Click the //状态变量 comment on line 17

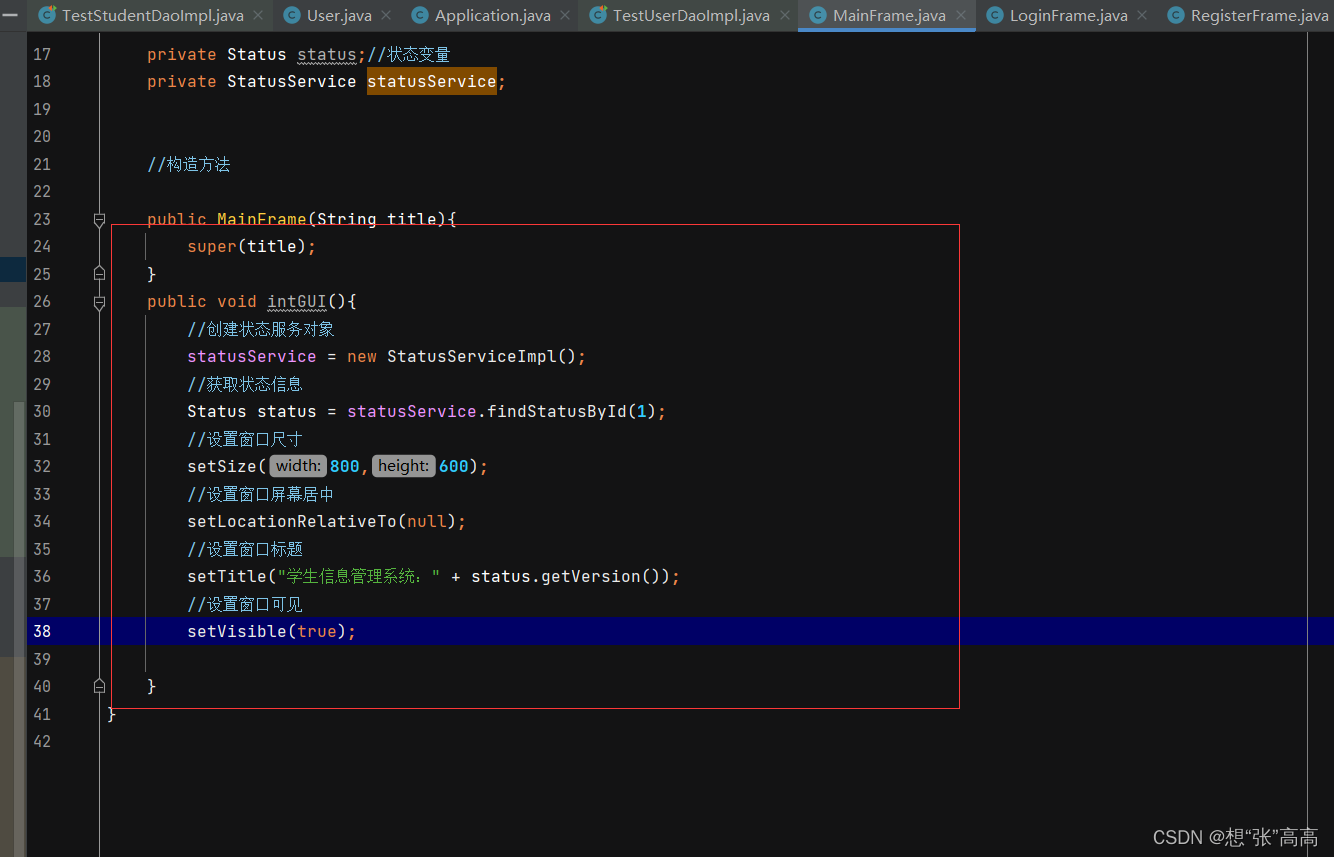tap(409, 54)
